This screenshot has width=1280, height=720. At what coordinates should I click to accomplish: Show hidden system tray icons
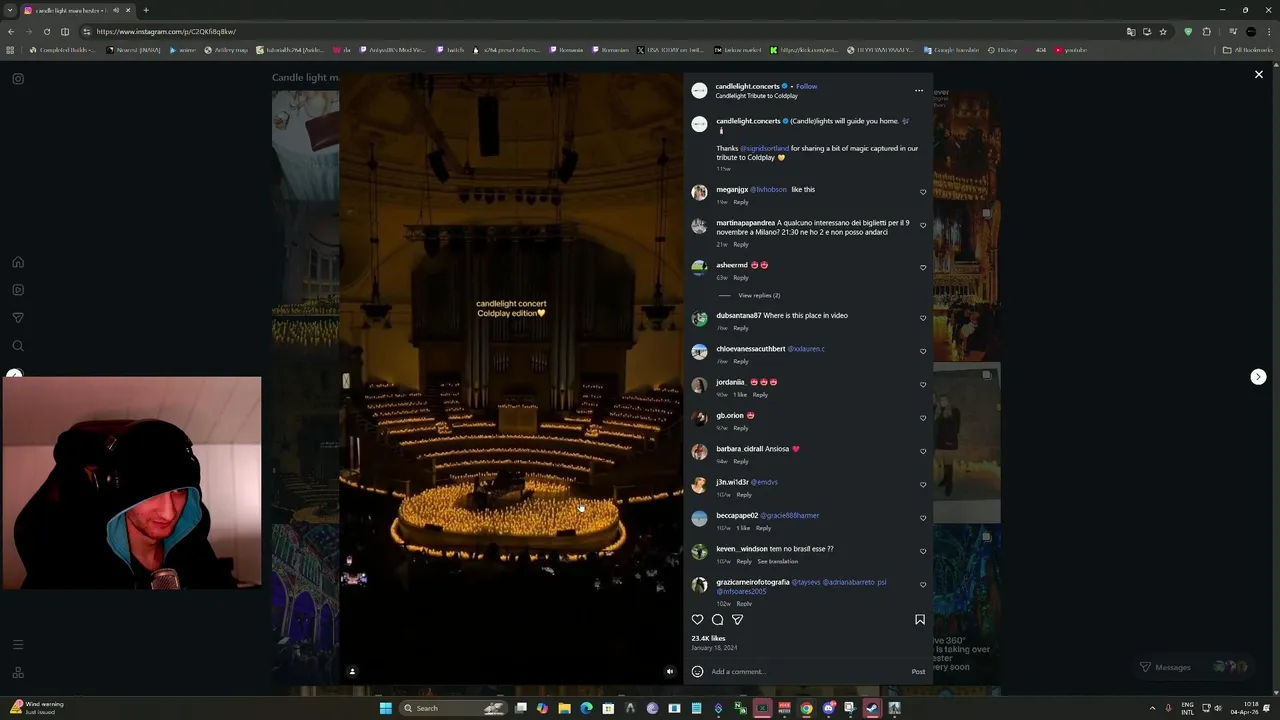1152,708
